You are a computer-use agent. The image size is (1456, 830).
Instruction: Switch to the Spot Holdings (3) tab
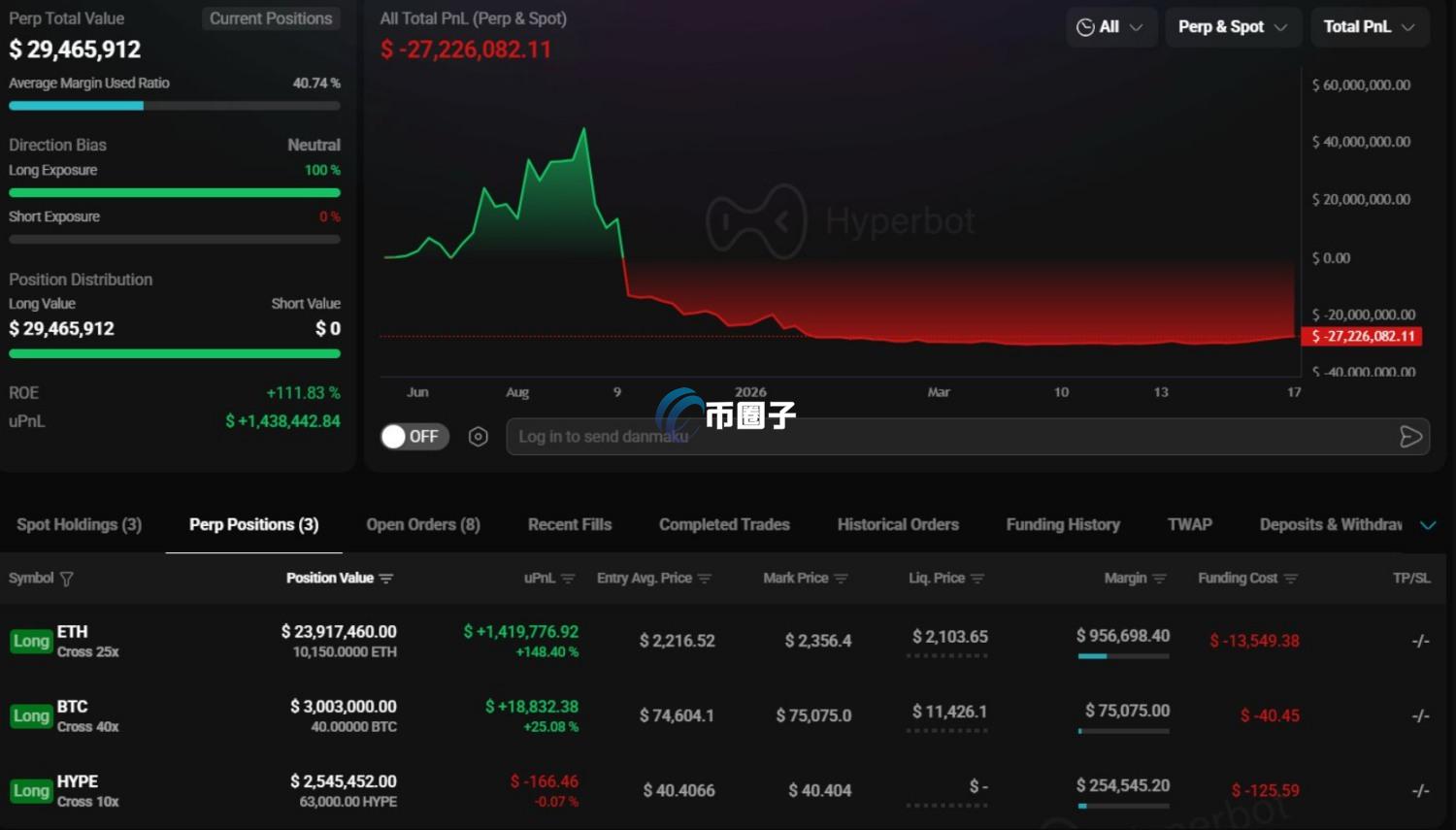click(x=79, y=525)
